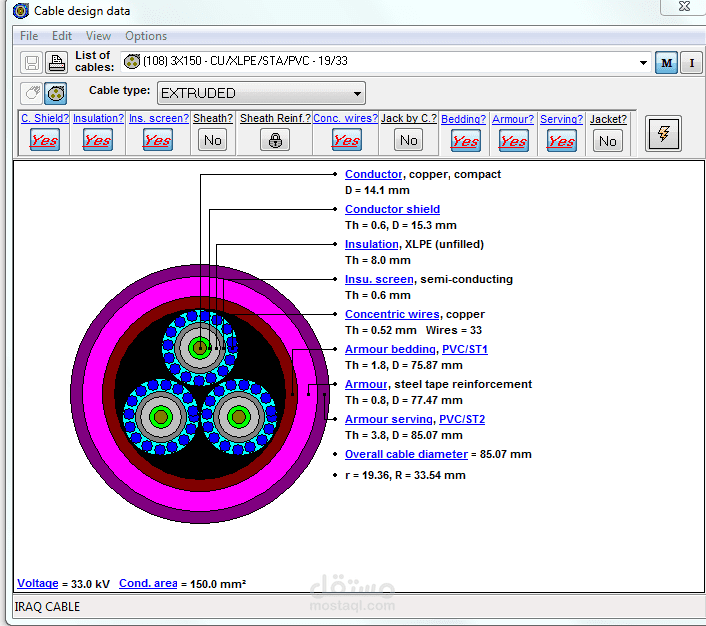The image size is (706, 626).
Task: Click the Insulation? header link
Action: point(98,118)
